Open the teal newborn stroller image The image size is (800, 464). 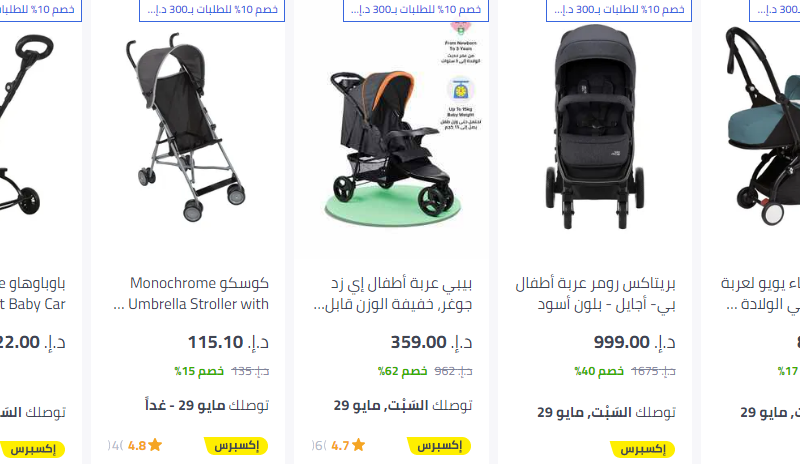[x=762, y=126]
